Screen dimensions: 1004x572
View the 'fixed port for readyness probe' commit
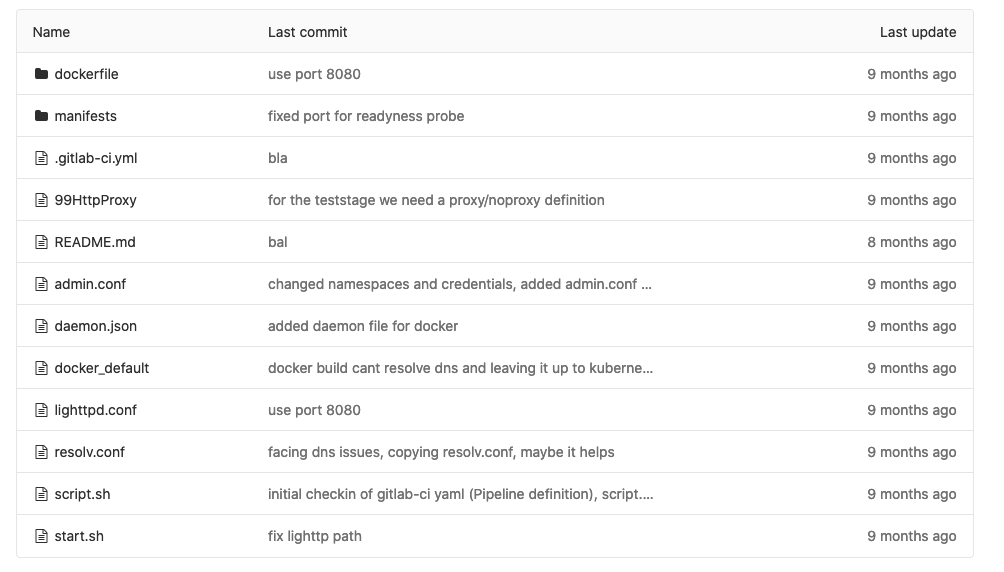click(366, 116)
